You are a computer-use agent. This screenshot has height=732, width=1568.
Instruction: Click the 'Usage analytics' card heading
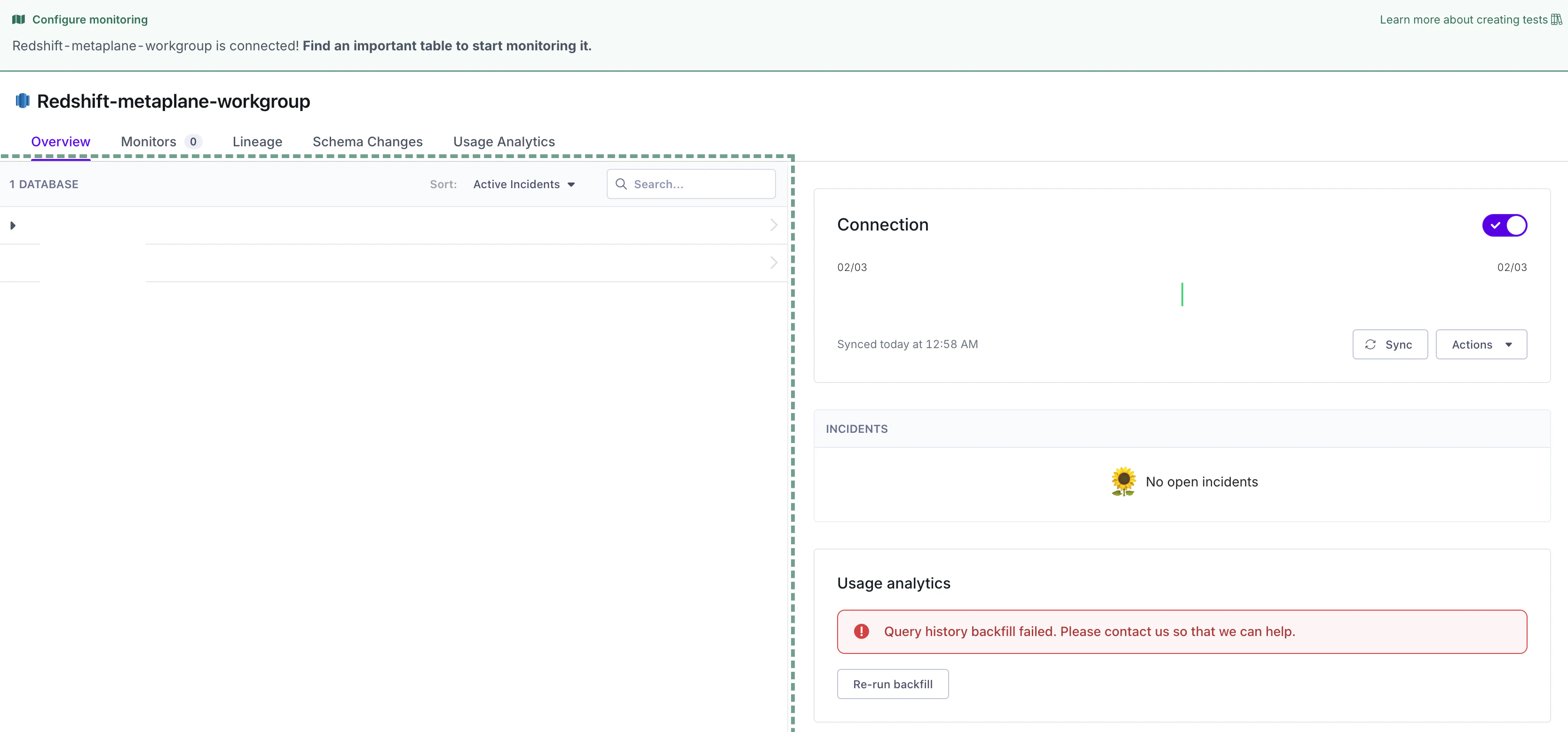coord(894,583)
